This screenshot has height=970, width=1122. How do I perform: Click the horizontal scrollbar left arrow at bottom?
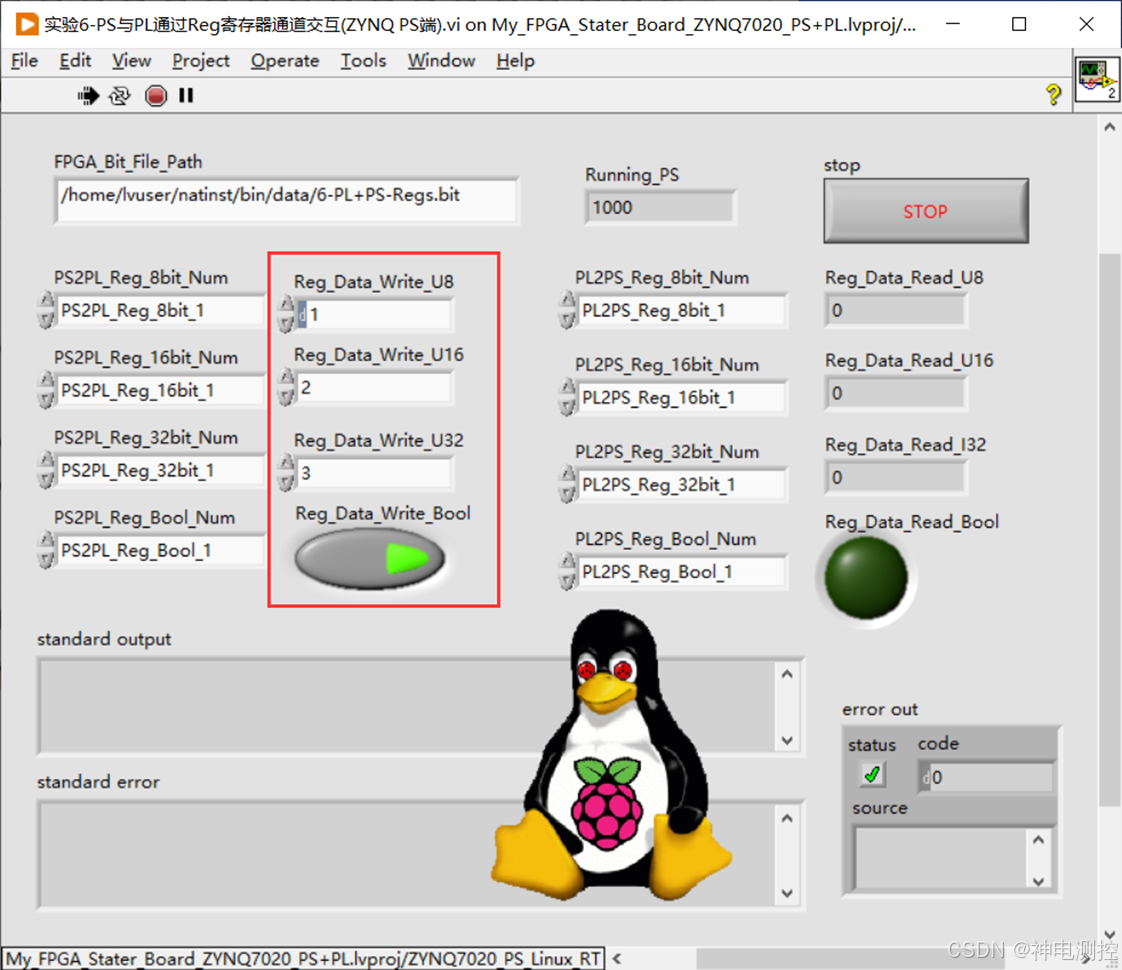click(617, 958)
